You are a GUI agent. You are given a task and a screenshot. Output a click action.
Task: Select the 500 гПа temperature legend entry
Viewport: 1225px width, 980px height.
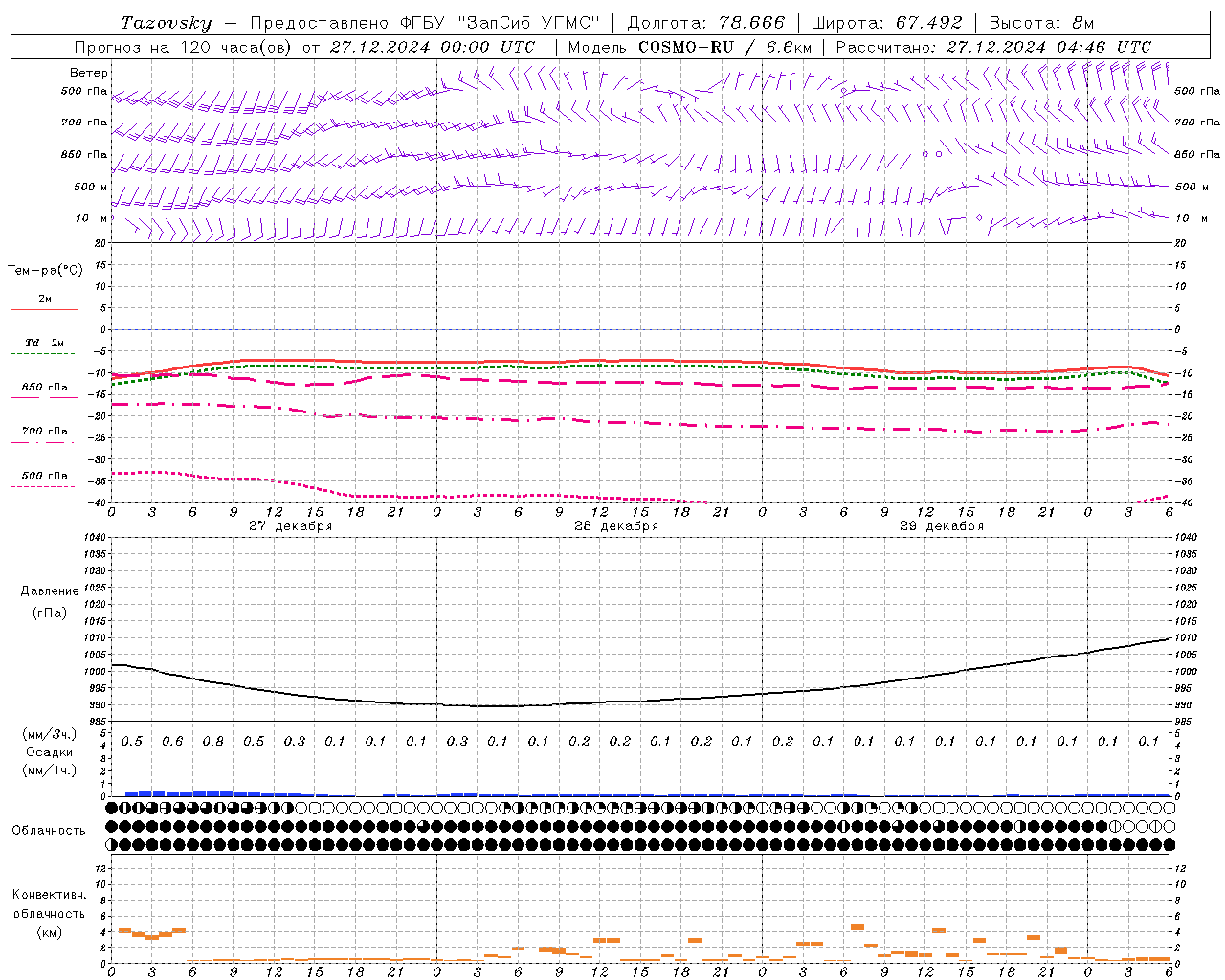(45, 476)
